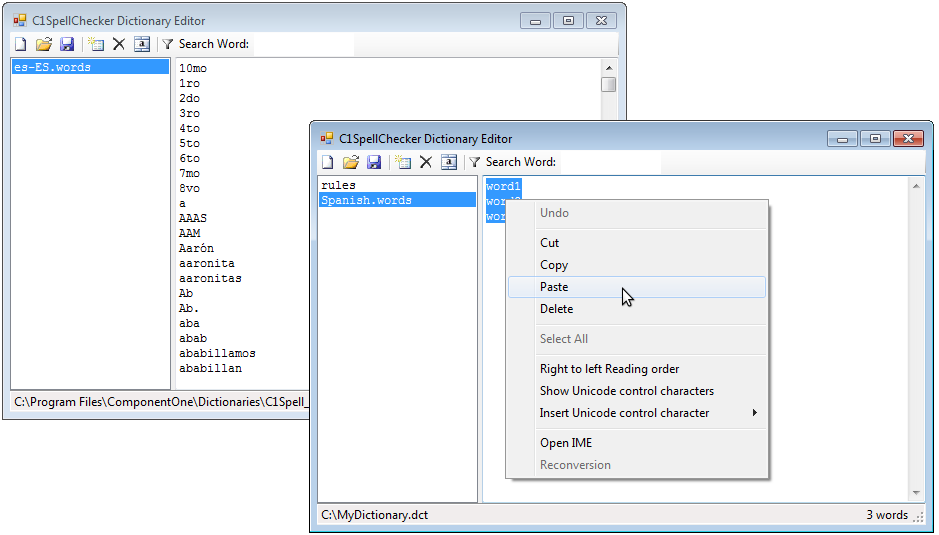Click 2do in back window word list
The width and height of the screenshot is (939, 535).
189,98
